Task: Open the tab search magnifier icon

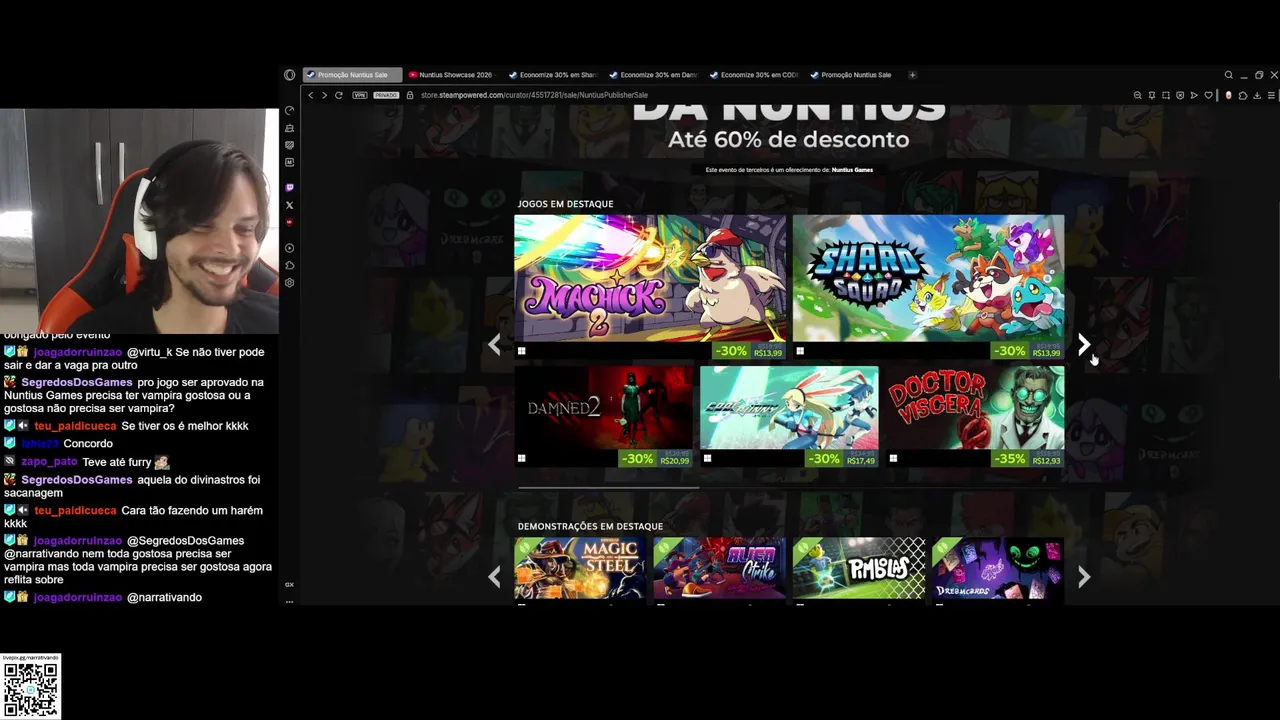Action: [x=1229, y=75]
